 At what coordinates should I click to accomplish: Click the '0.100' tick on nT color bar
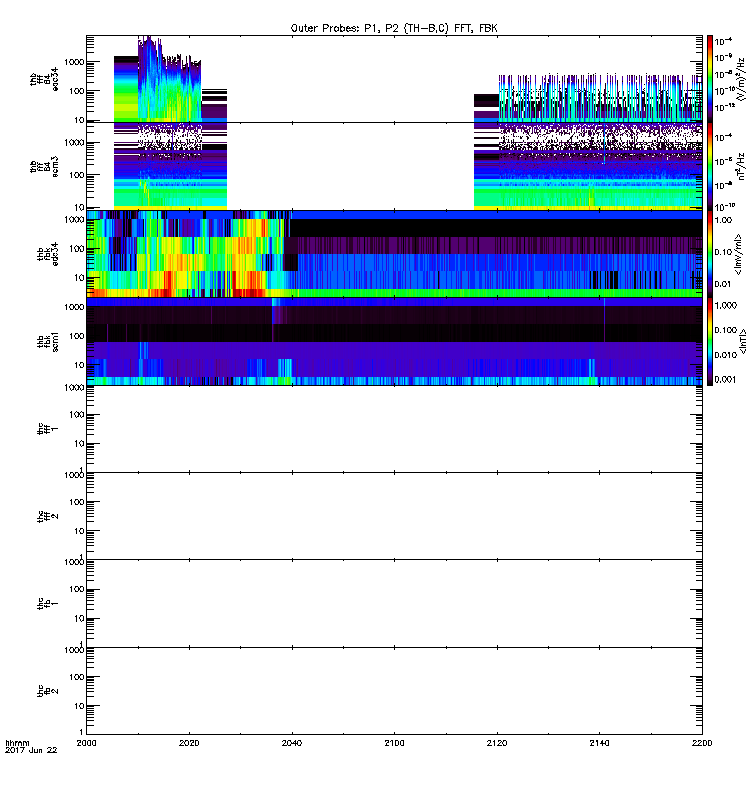726,330
